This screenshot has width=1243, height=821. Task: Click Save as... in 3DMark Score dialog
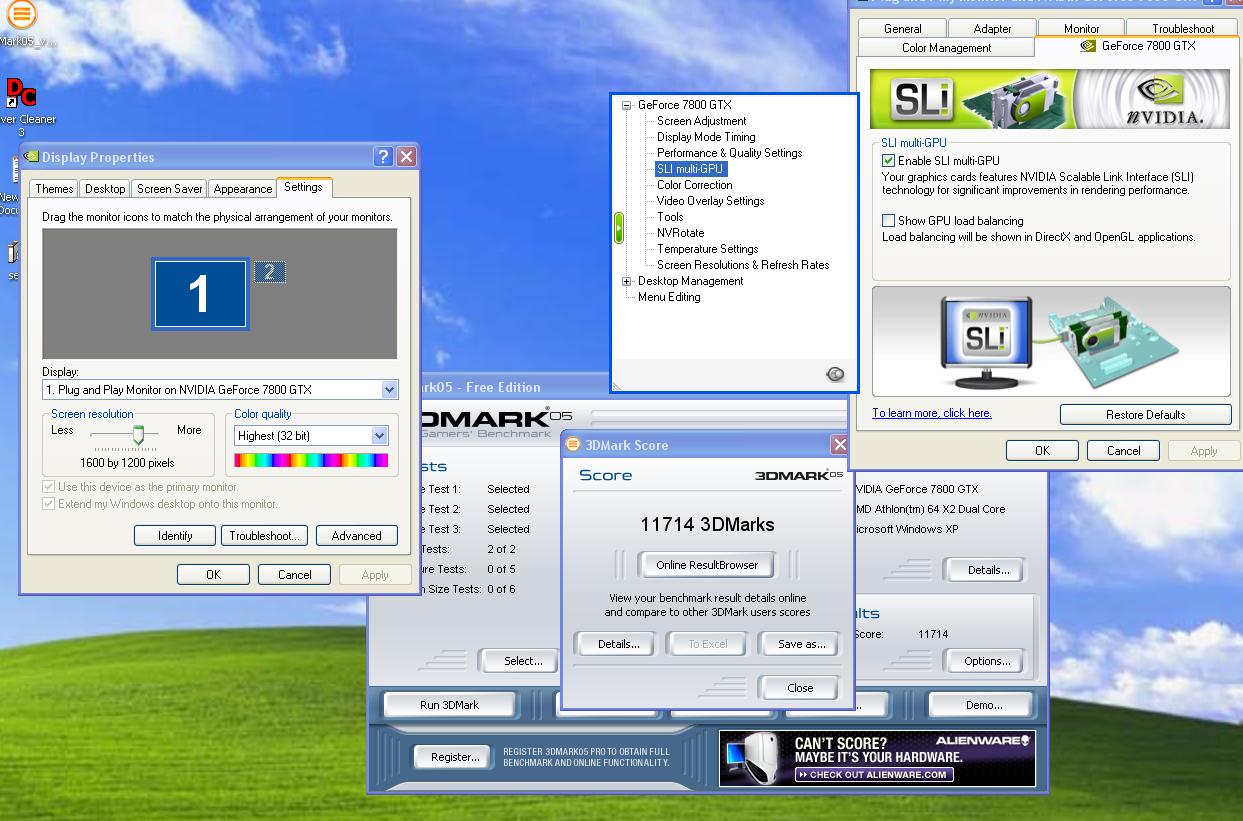801,644
